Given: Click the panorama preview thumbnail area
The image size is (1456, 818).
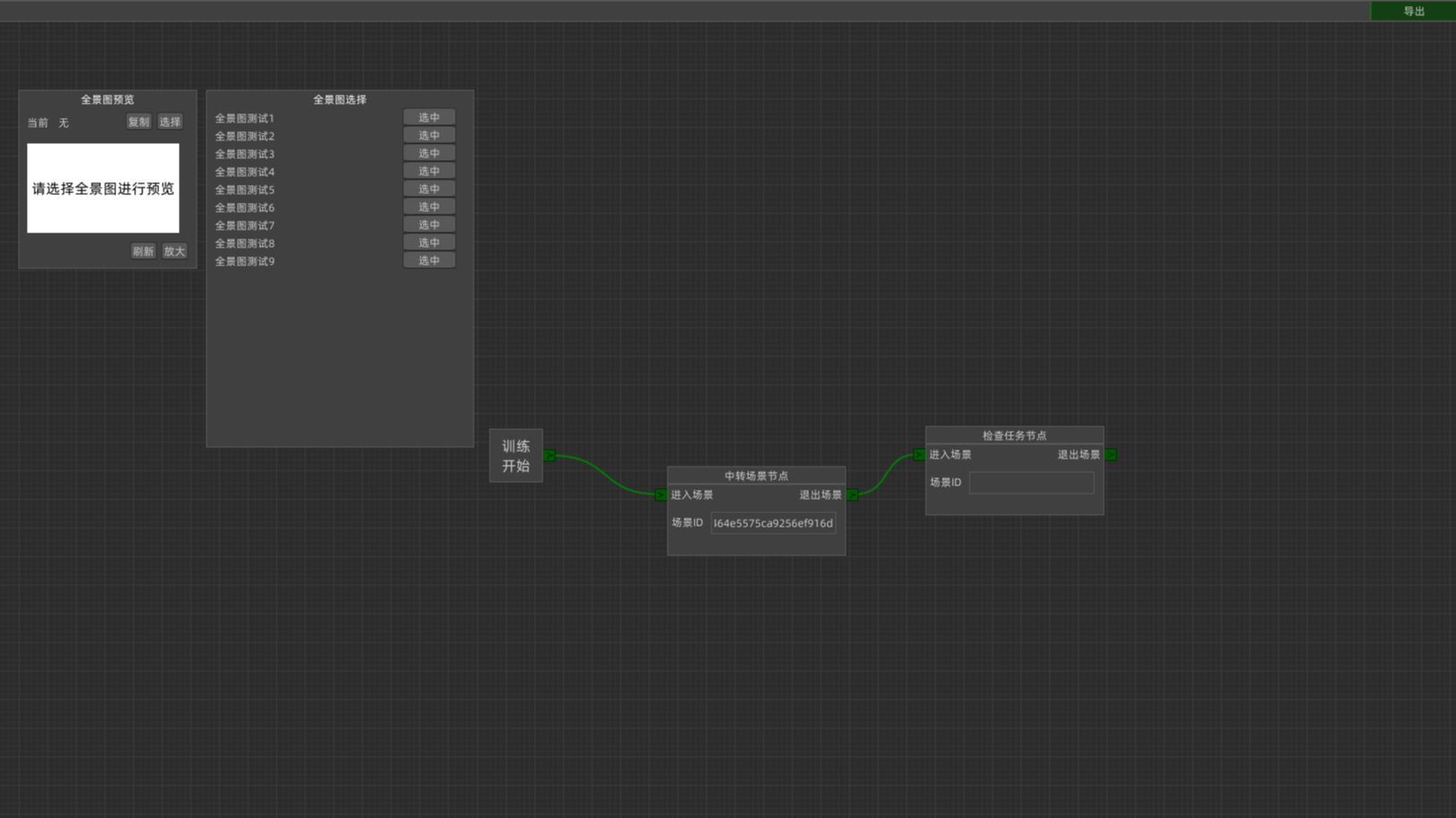Looking at the screenshot, I should [103, 189].
